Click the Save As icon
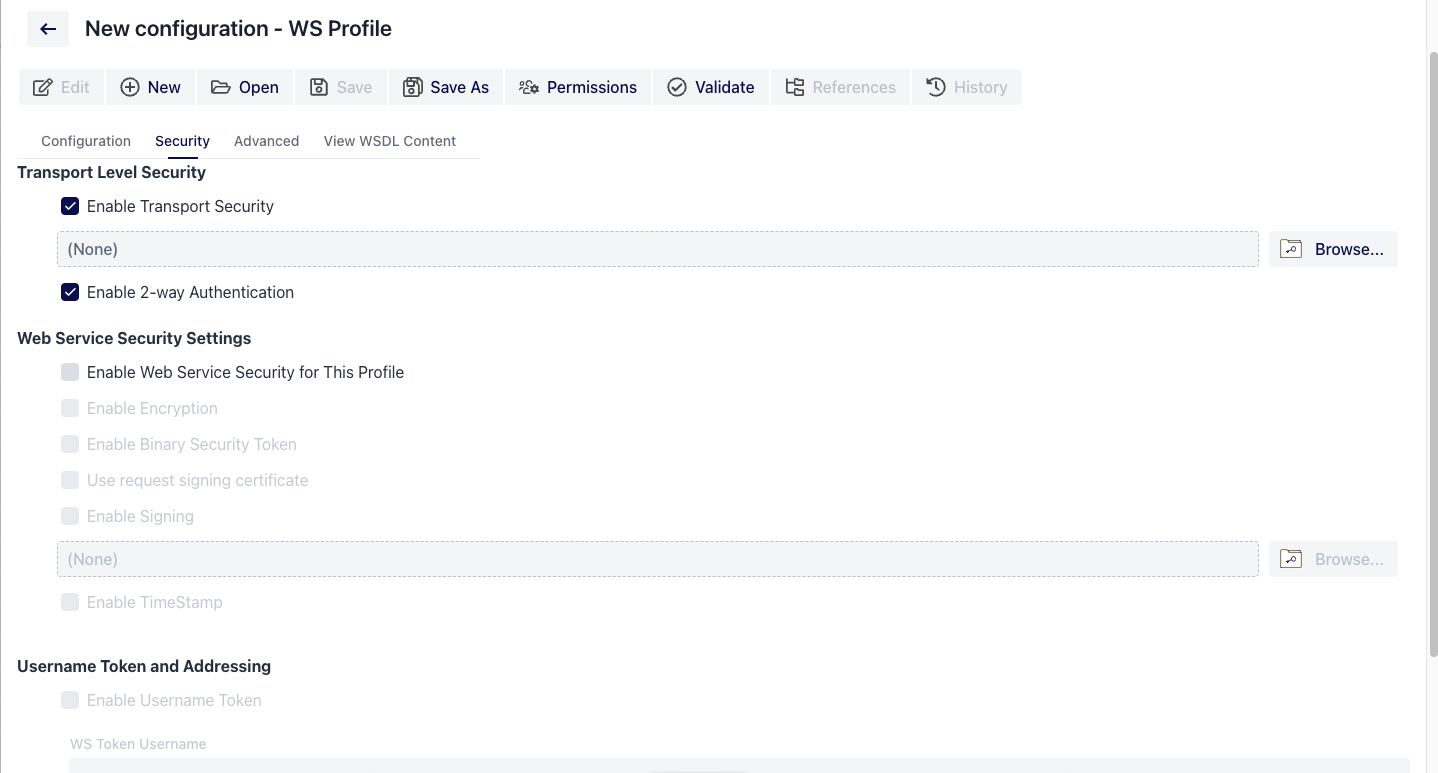 pyautogui.click(x=414, y=87)
